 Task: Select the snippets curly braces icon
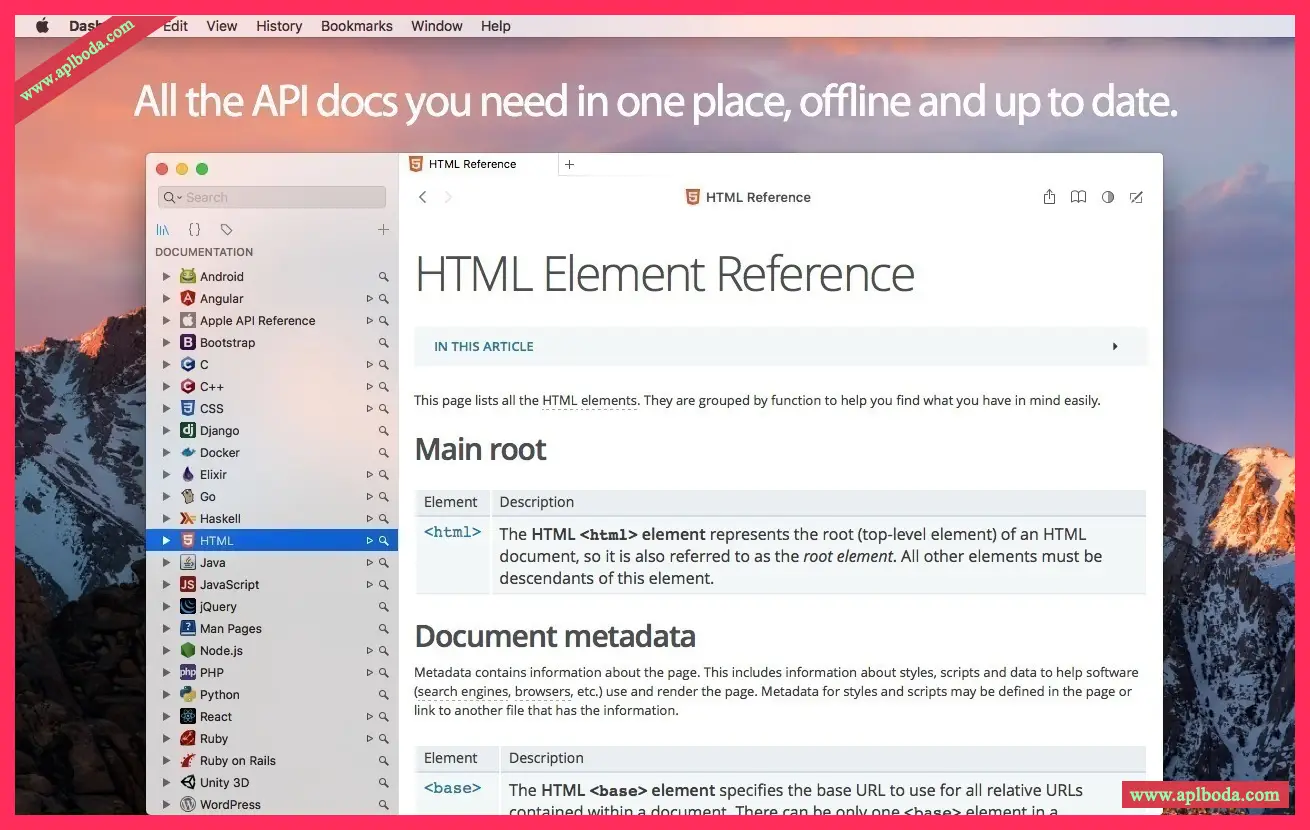click(194, 230)
